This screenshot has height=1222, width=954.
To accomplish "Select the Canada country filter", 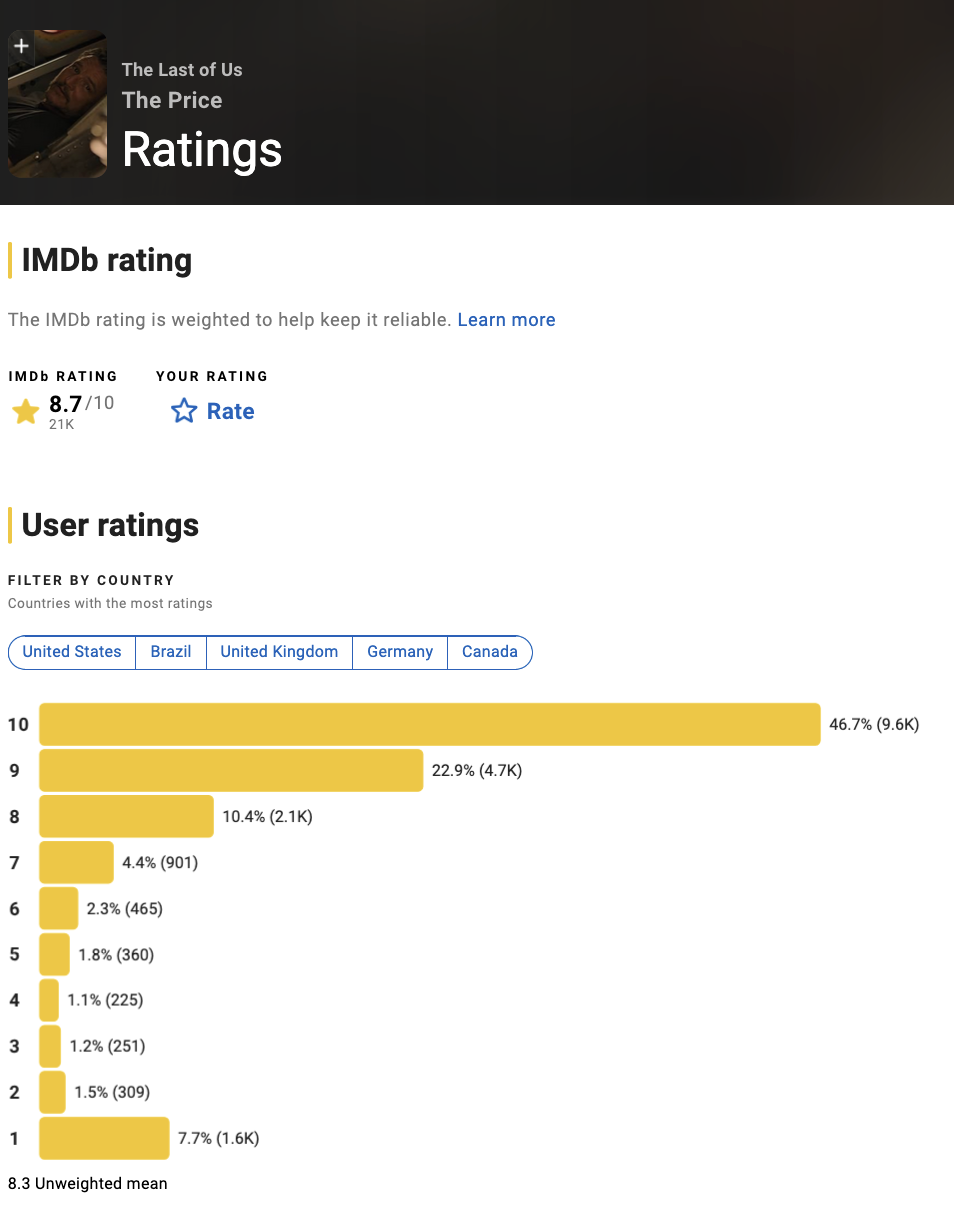I will point(490,652).
